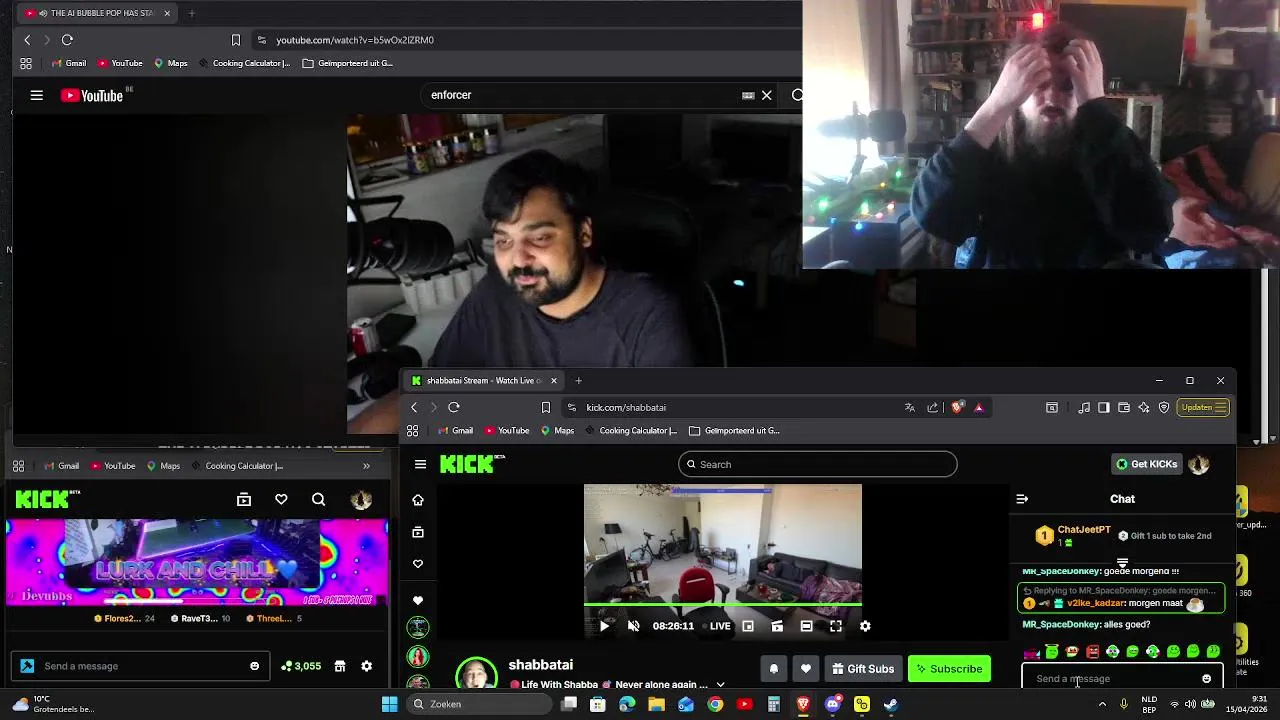Image resolution: width=1280 pixels, height=720 pixels.
Task: Play the shabbatai stream video
Action: coord(604,626)
